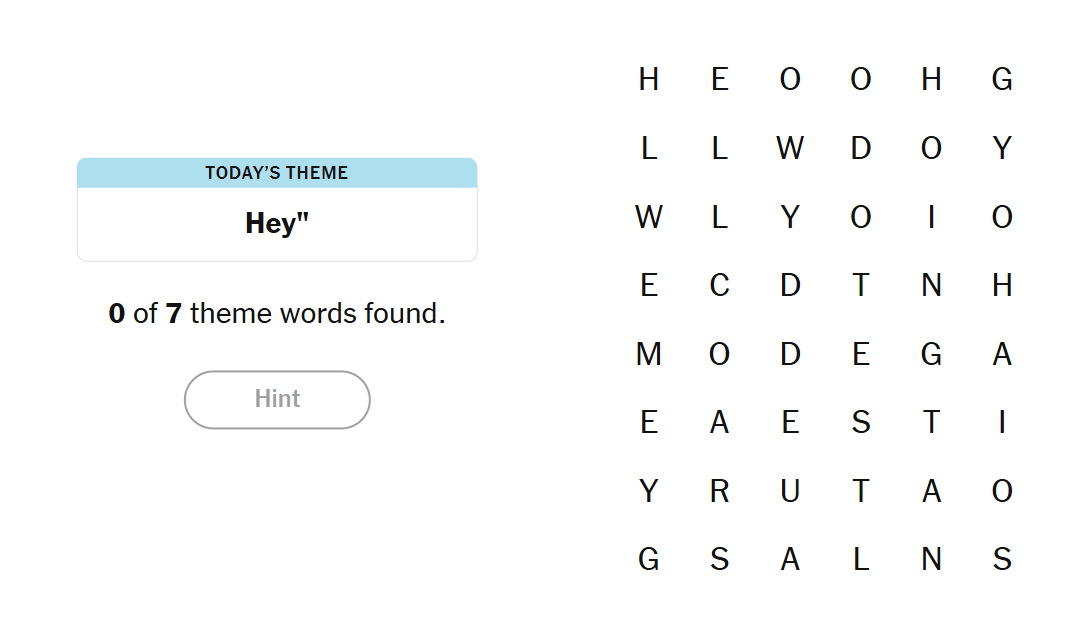Select the G in the top-right corner
The width and height of the screenshot is (1091, 641).
coord(1002,79)
